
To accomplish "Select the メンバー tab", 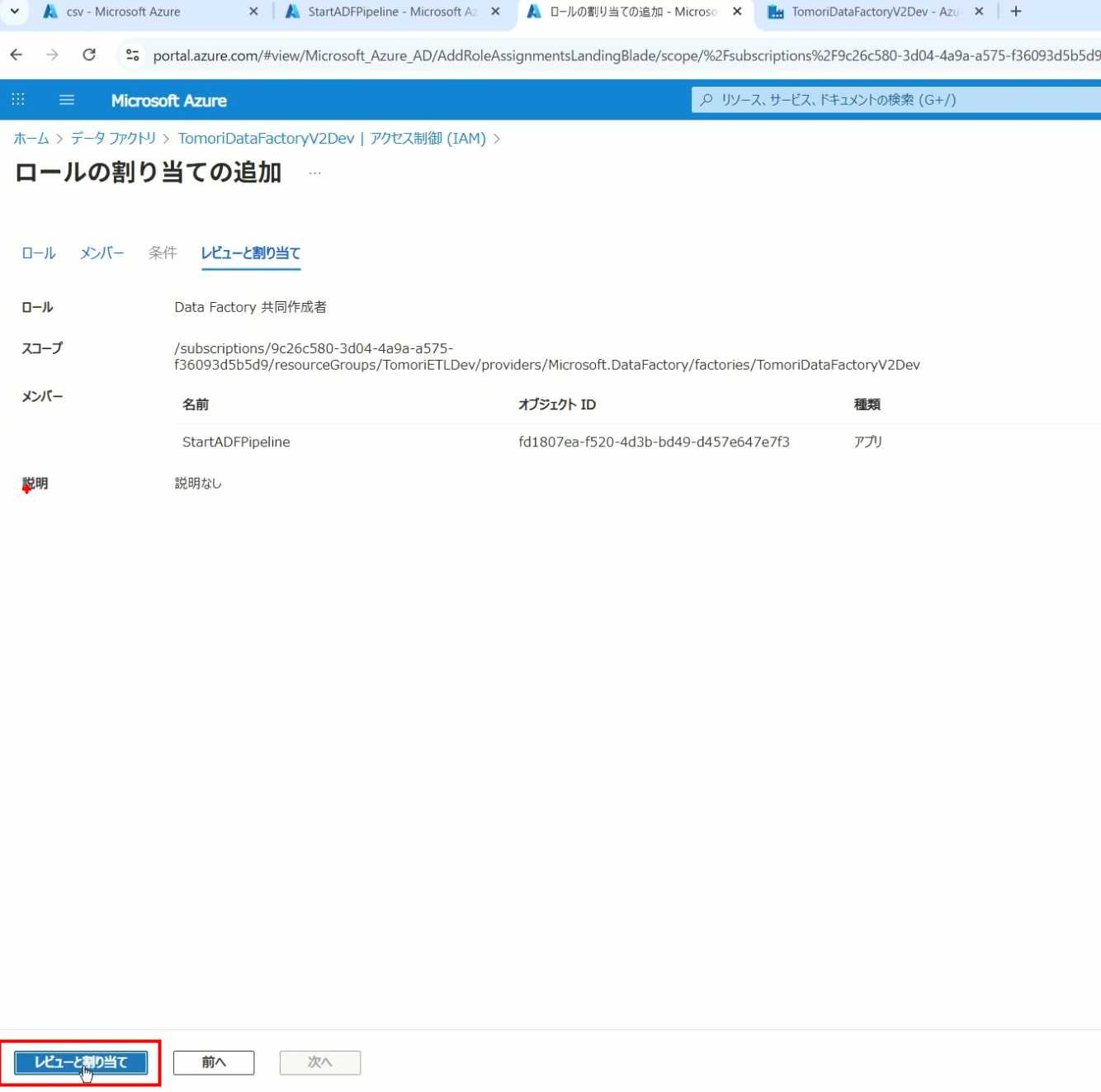I will point(102,253).
